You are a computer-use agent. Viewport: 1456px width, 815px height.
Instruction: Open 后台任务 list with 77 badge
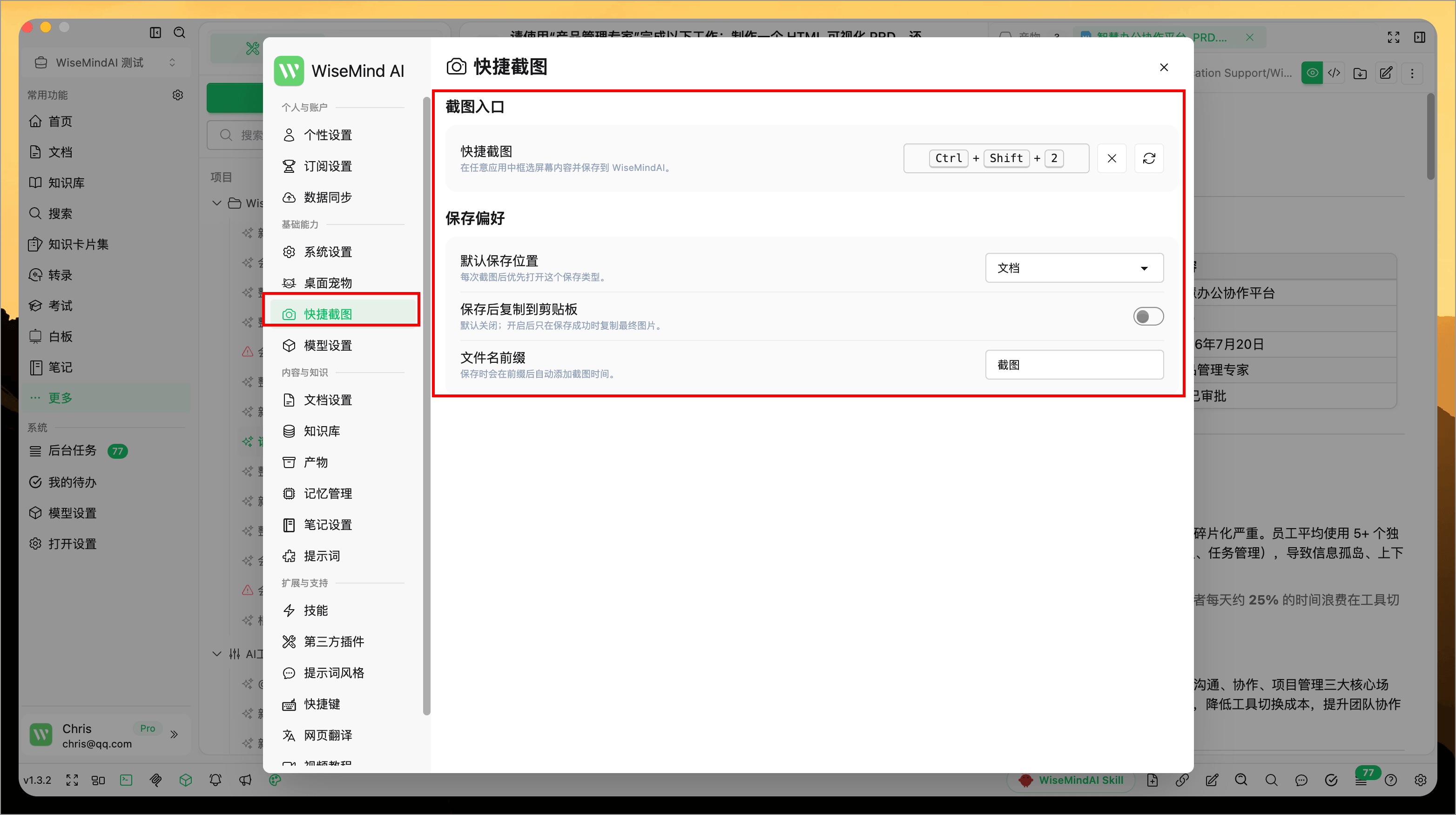click(106, 451)
